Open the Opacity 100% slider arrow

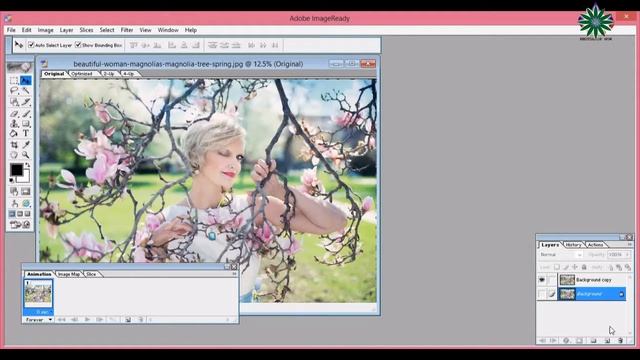click(x=627, y=255)
